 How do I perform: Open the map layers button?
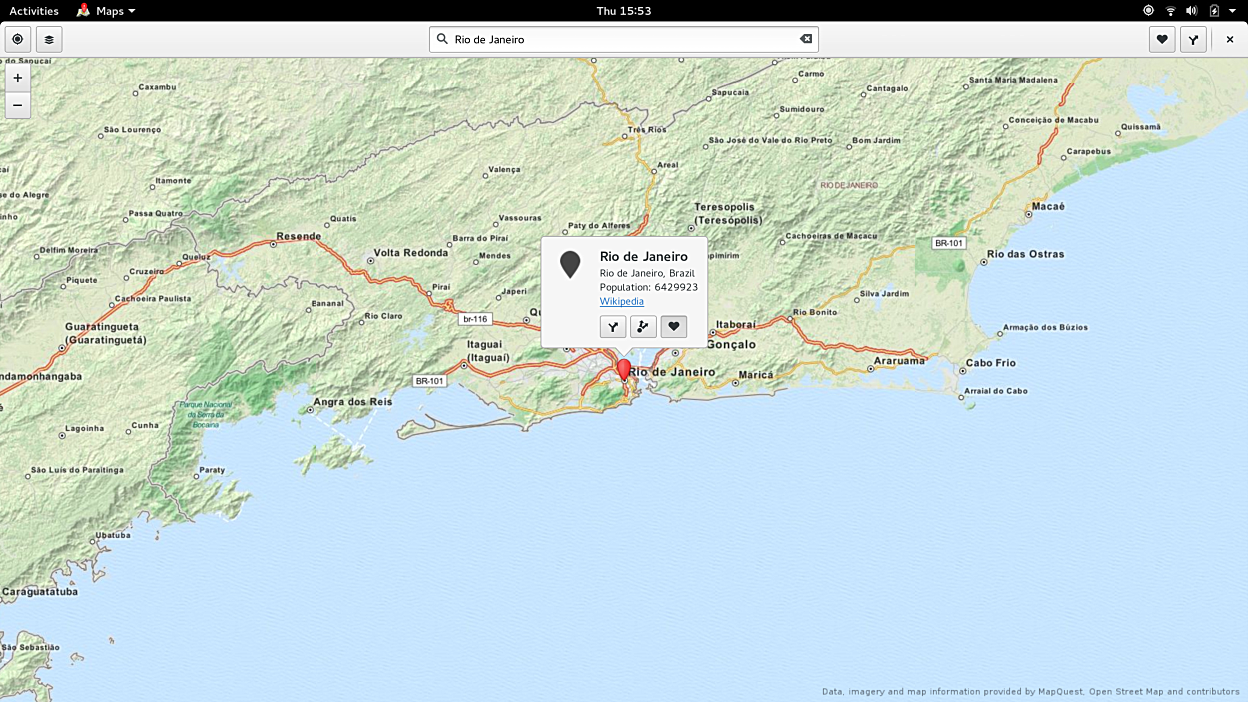pos(49,39)
